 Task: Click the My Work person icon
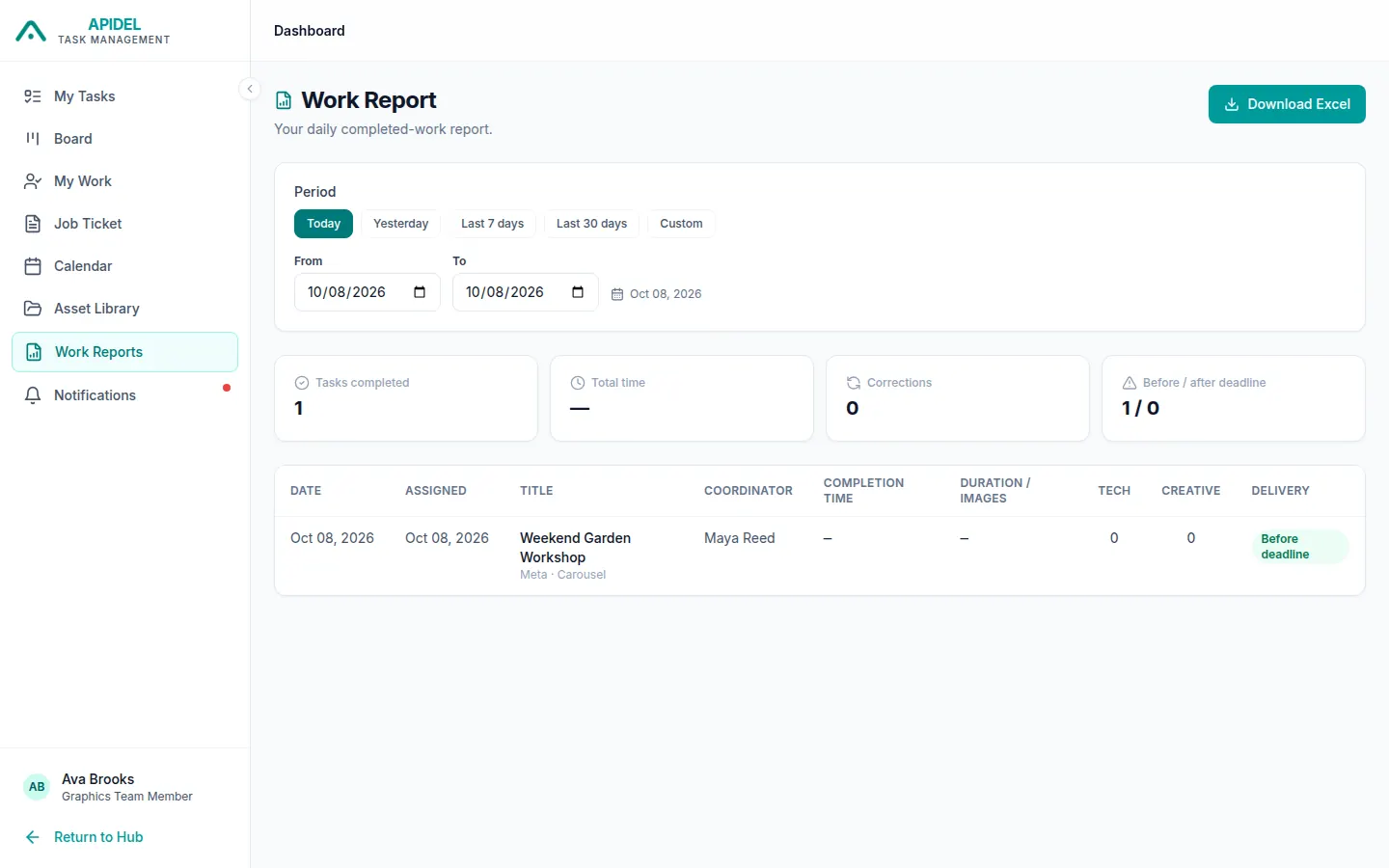[x=33, y=181]
